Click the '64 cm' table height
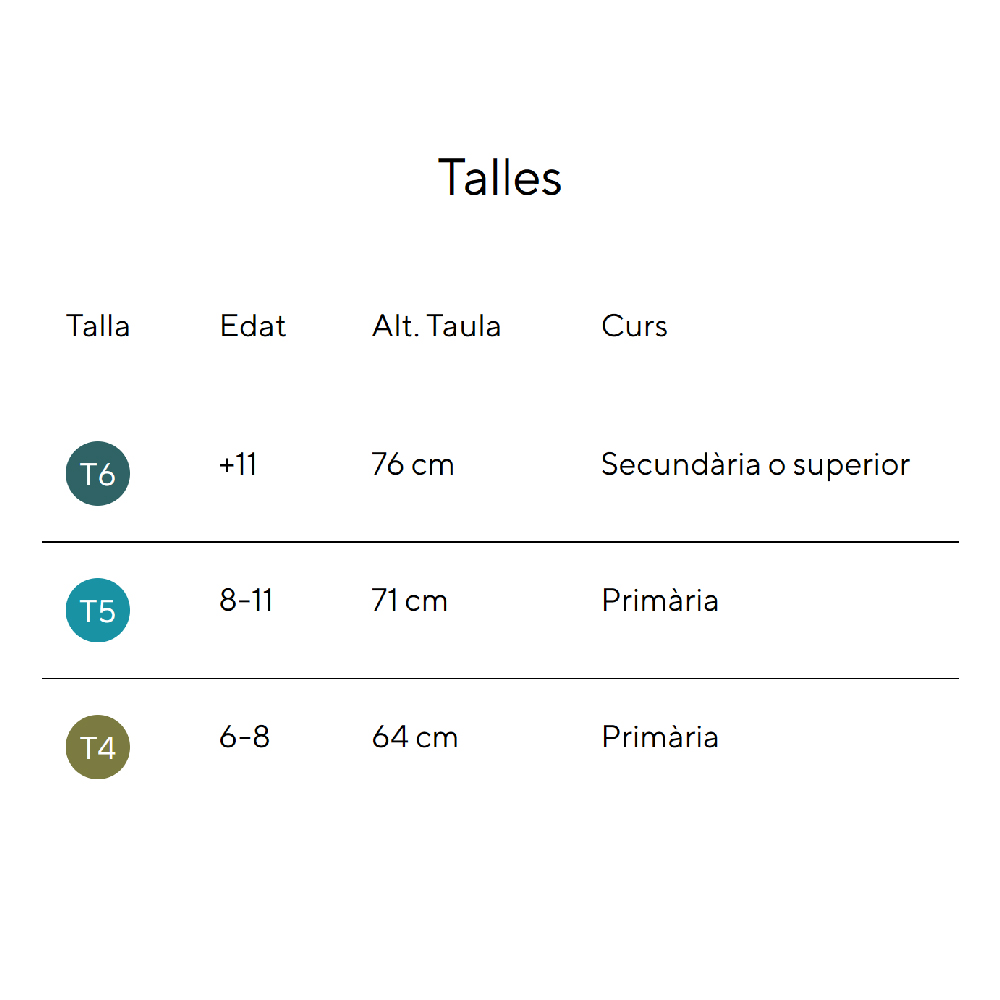The height and width of the screenshot is (1000, 1000). (x=414, y=738)
